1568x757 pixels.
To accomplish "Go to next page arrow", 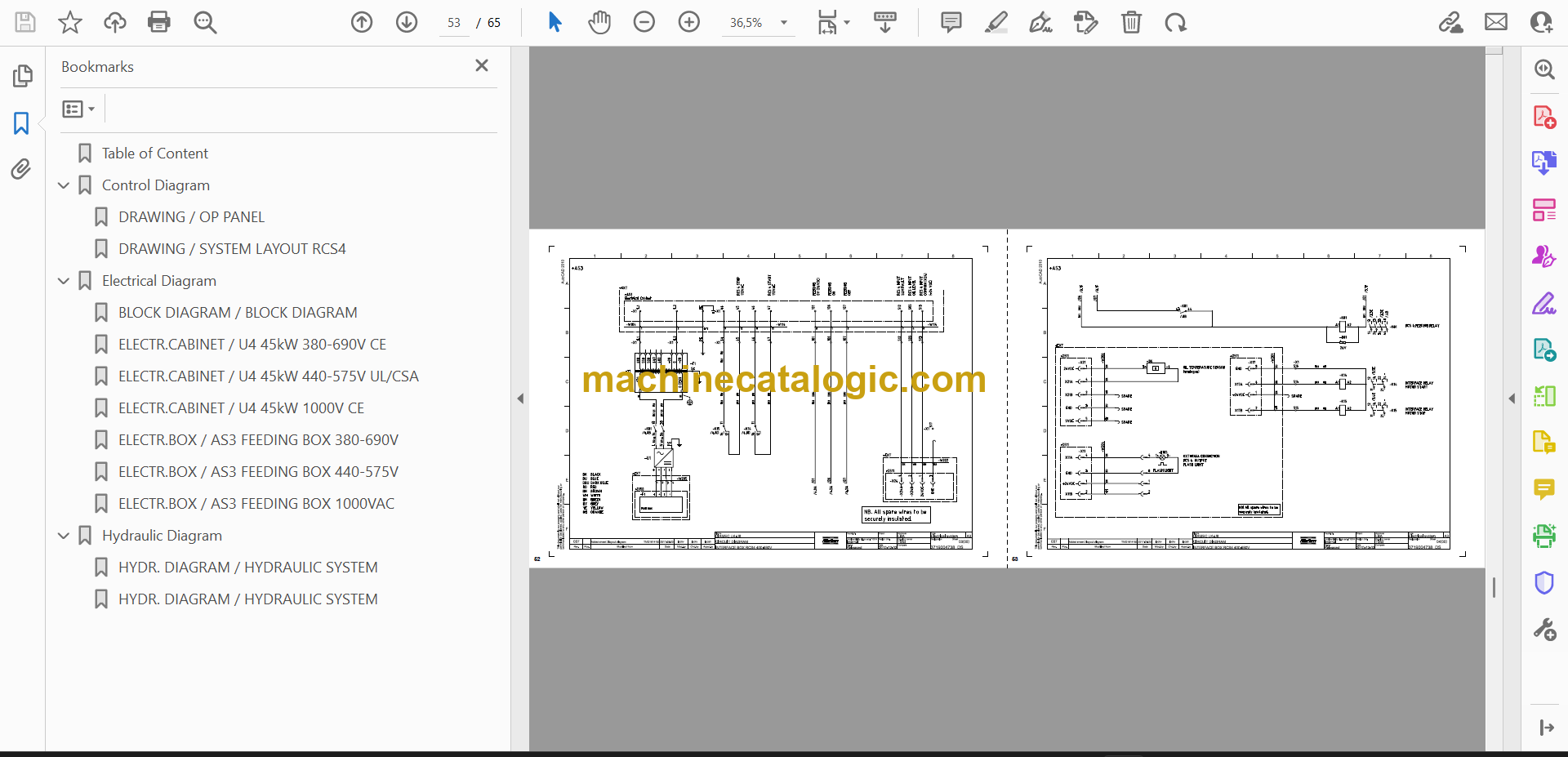I will (407, 22).
